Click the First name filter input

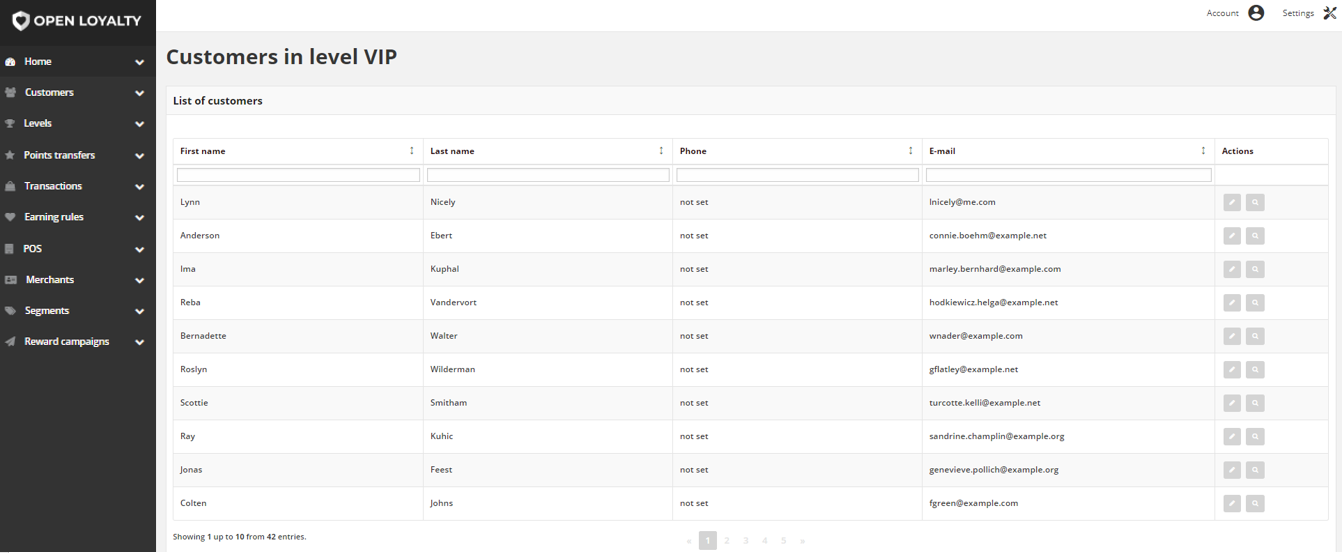(298, 175)
